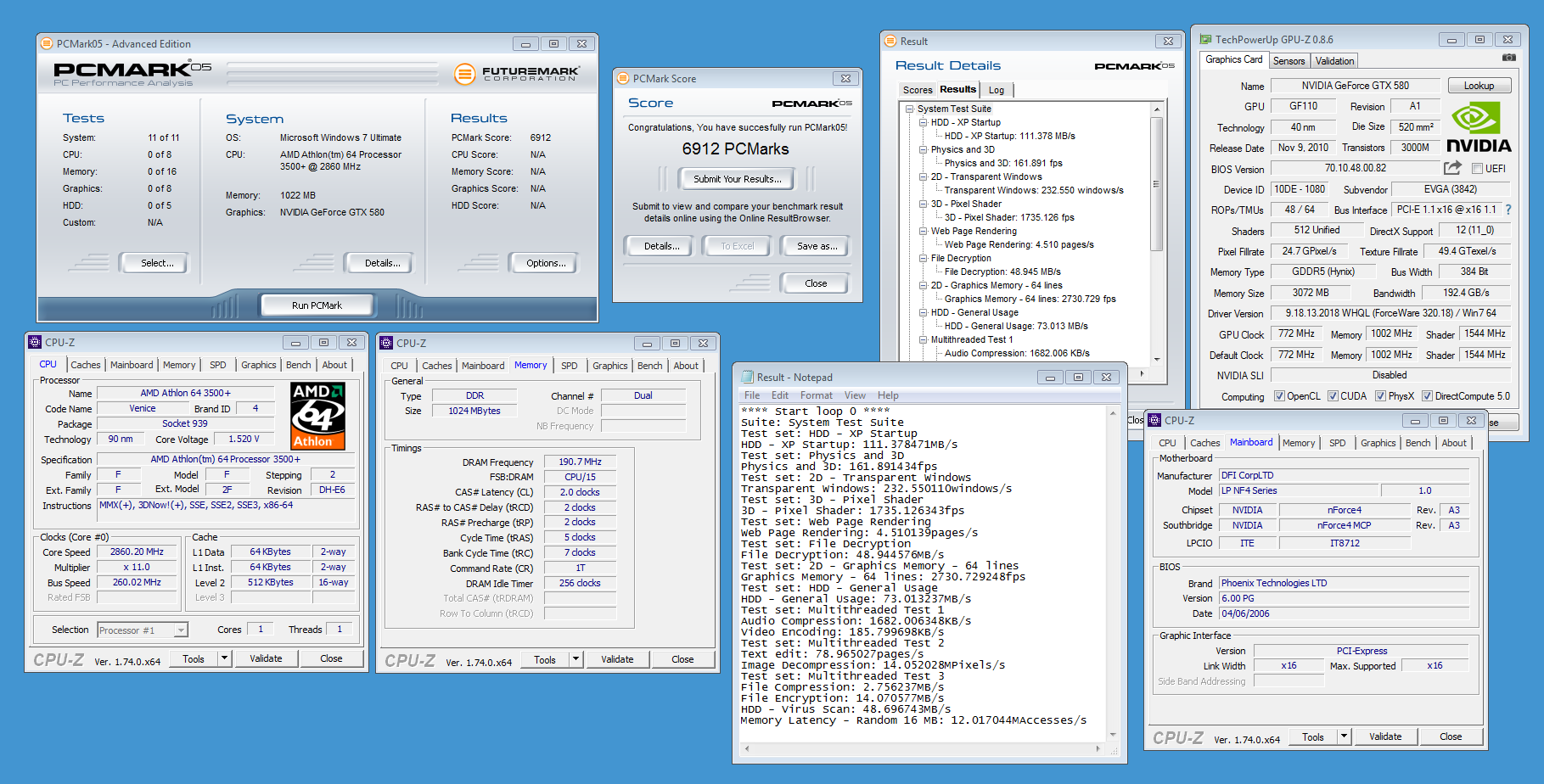This screenshot has height=784, width=1544.
Task: Click the Save as... button
Action: coord(817,246)
